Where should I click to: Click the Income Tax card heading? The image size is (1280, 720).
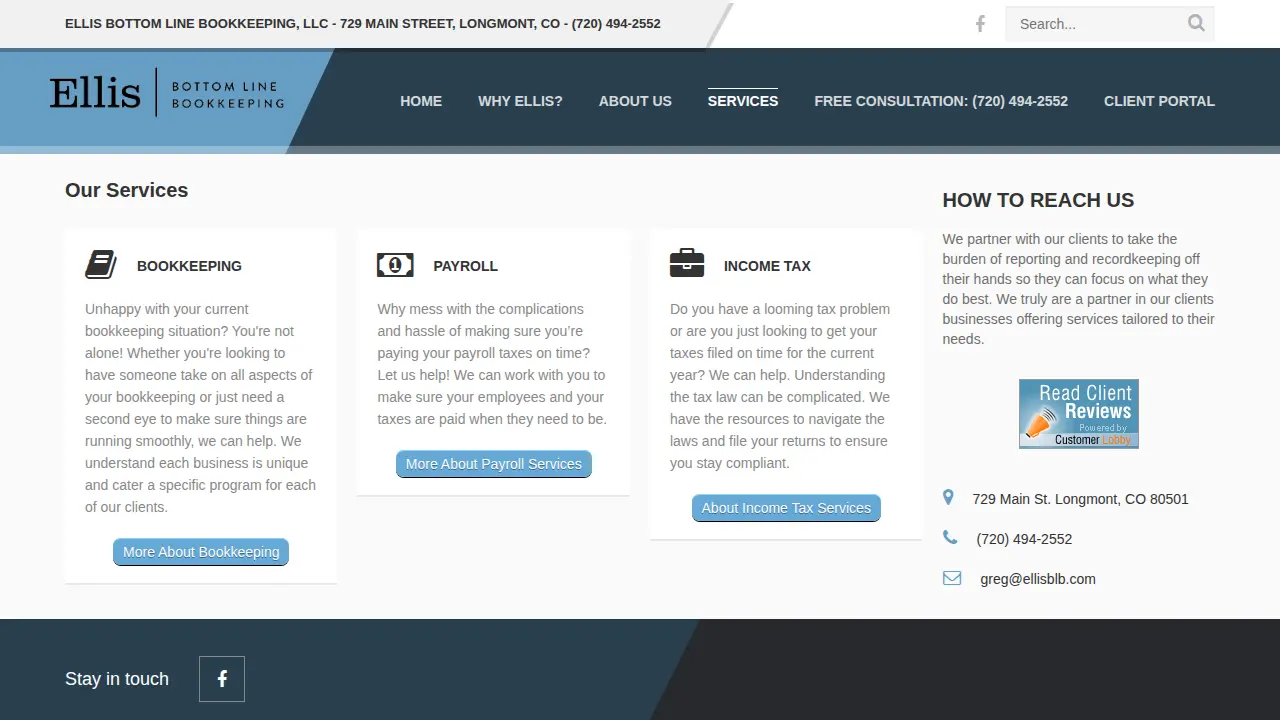point(767,266)
